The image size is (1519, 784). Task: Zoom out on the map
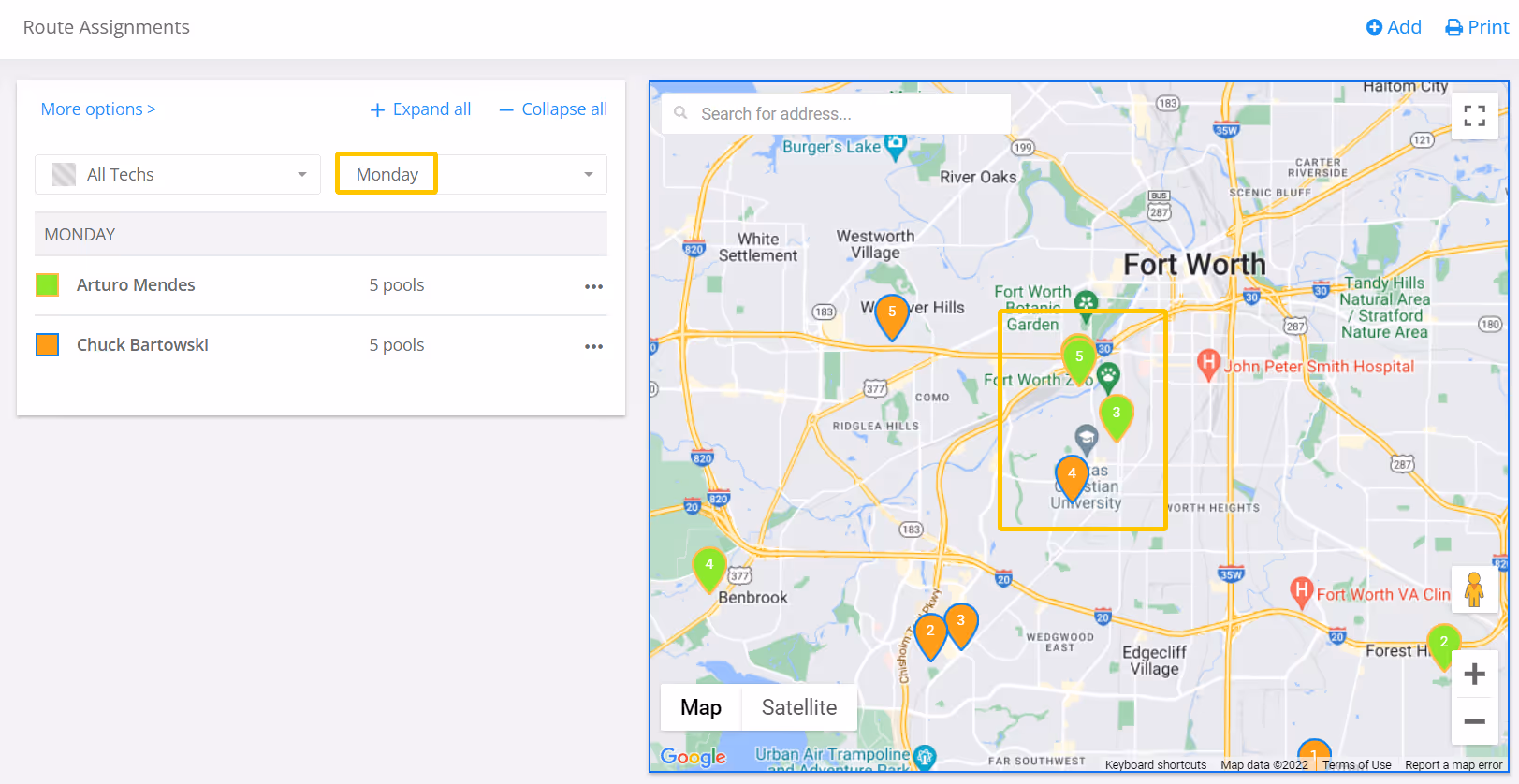click(1475, 721)
